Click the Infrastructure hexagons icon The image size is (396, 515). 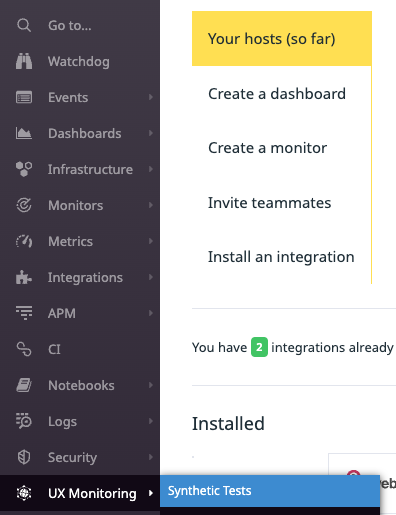[x=24, y=169]
